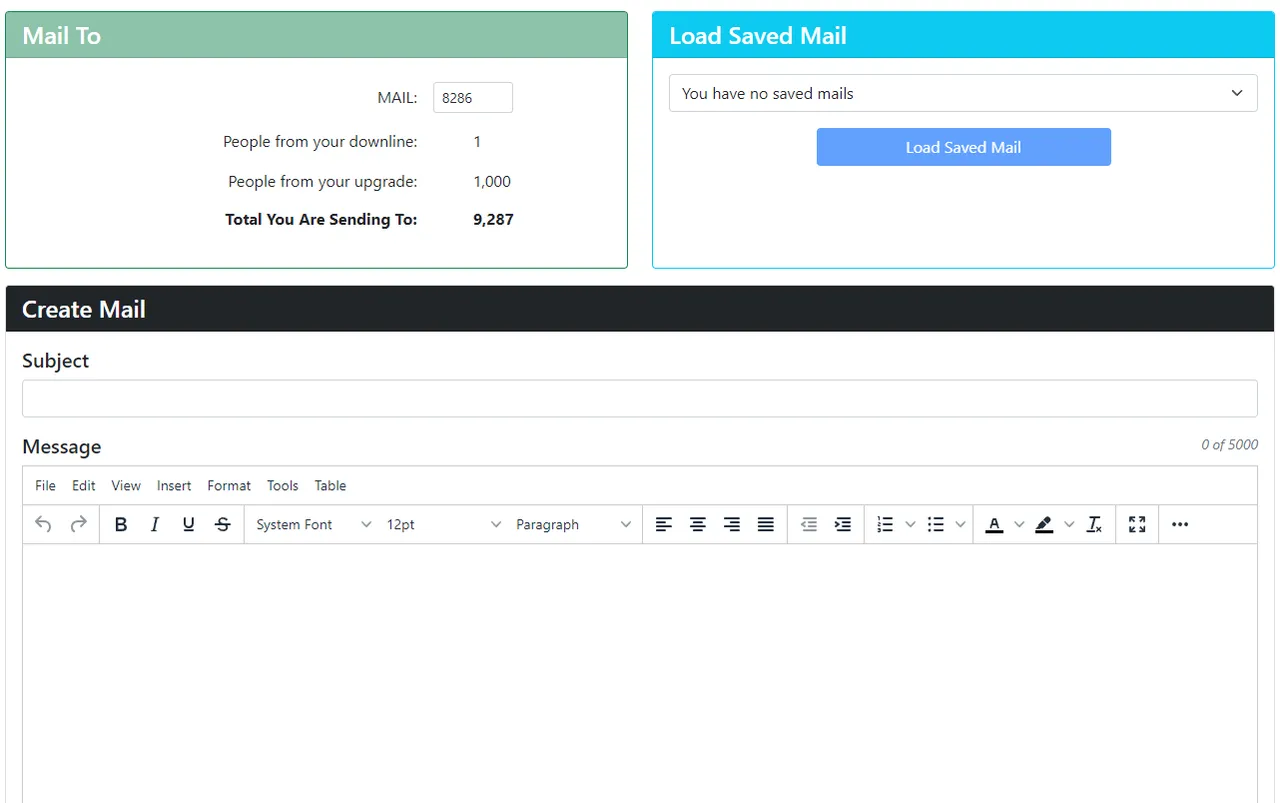Click into the Subject field
Viewport: 1280px width, 803px height.
pos(640,398)
